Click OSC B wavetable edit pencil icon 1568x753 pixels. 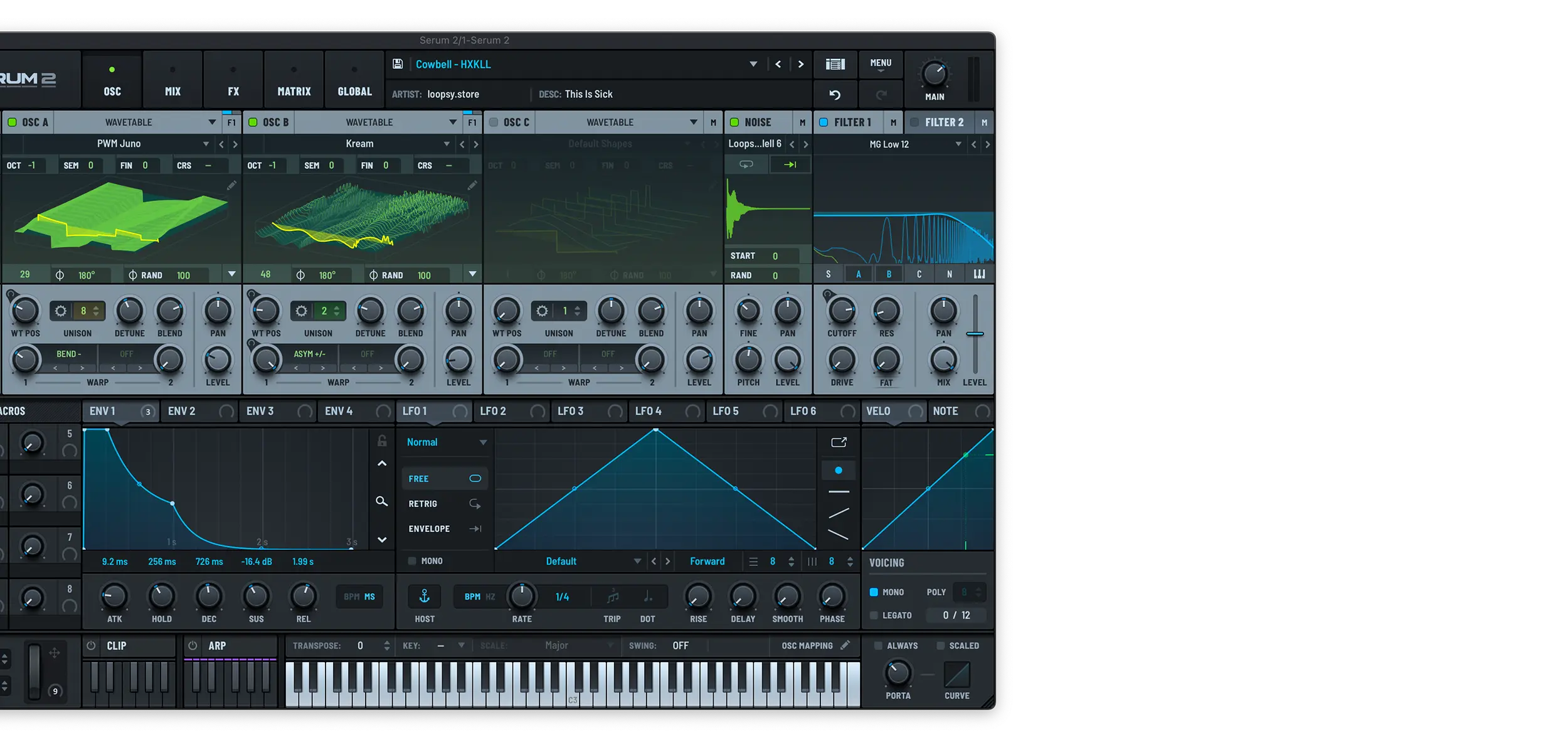pyautogui.click(x=472, y=185)
